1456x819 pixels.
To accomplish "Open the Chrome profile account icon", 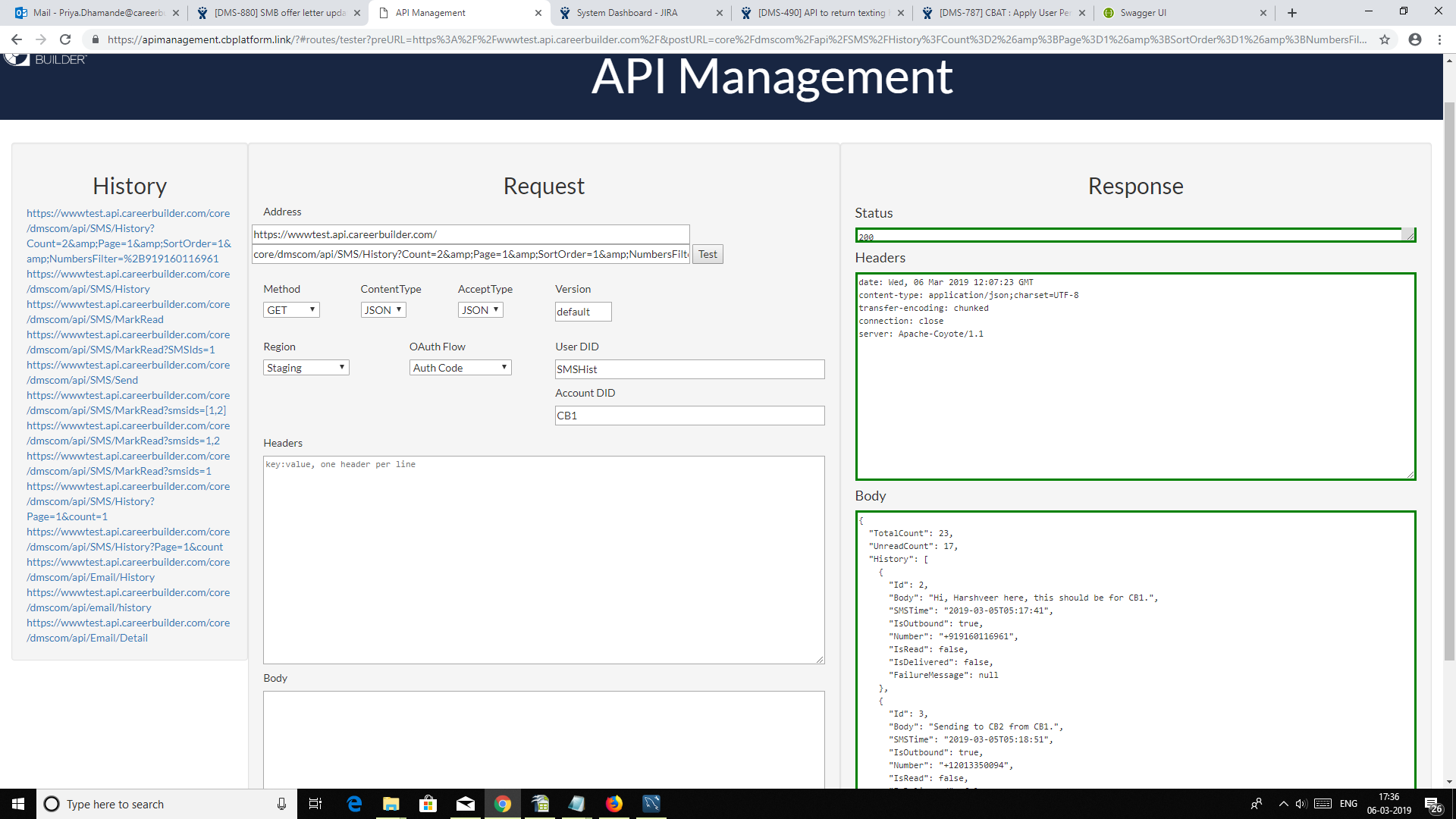I will (1414, 39).
